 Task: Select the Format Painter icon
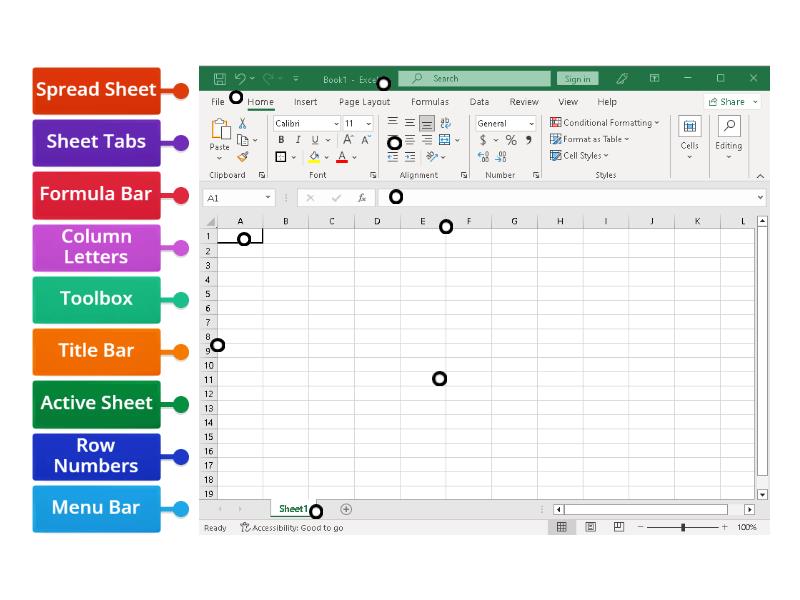(x=243, y=155)
